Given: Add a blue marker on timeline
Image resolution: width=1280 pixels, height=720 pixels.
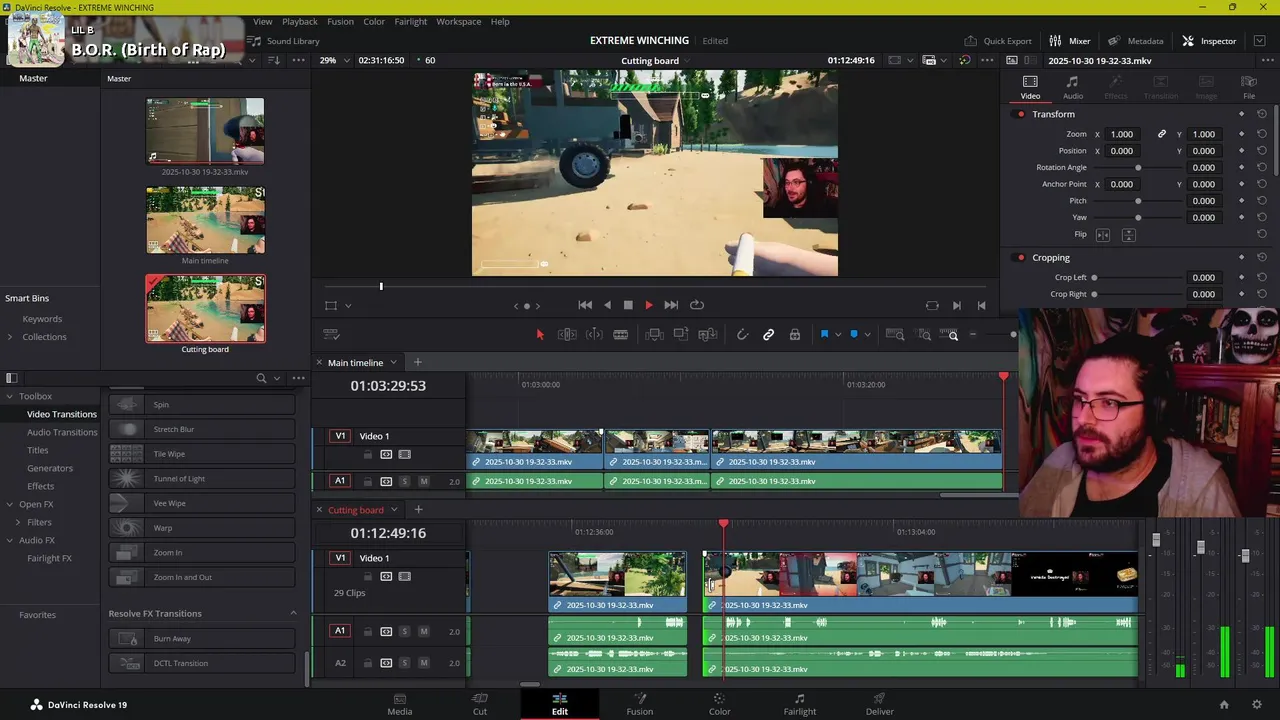Looking at the screenshot, I should pos(853,335).
